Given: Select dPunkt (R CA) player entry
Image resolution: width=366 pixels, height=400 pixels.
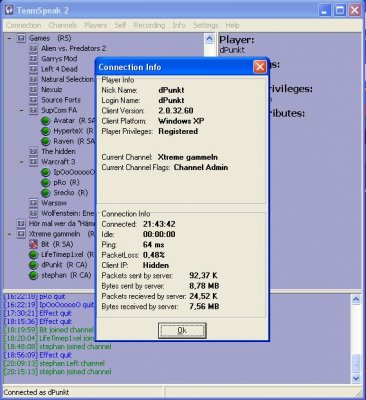Looking at the screenshot, I should pyautogui.click(x=64, y=265).
